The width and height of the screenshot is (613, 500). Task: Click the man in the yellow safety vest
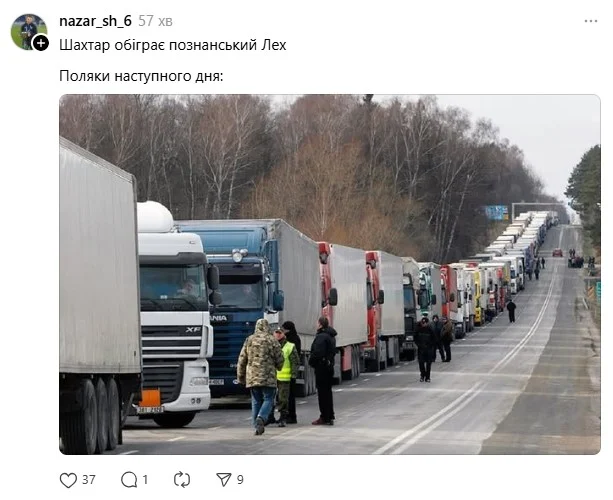[x=285, y=376]
